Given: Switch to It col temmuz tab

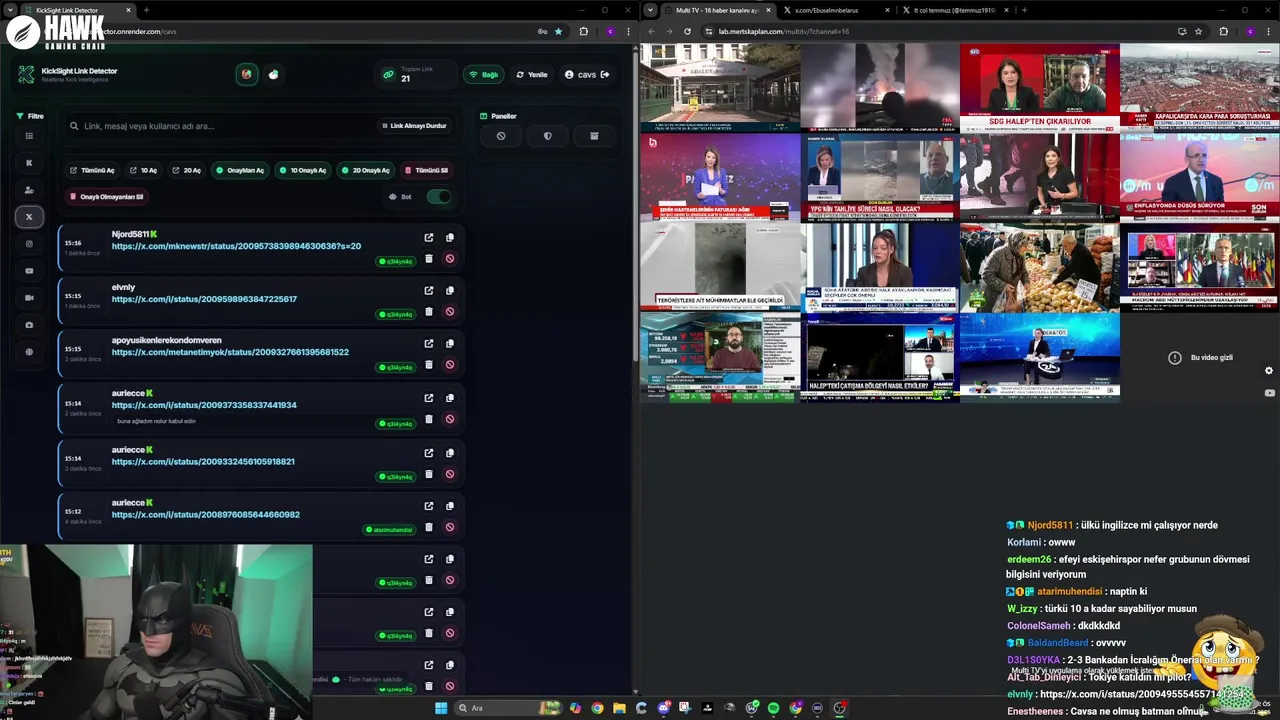Looking at the screenshot, I should (955, 10).
